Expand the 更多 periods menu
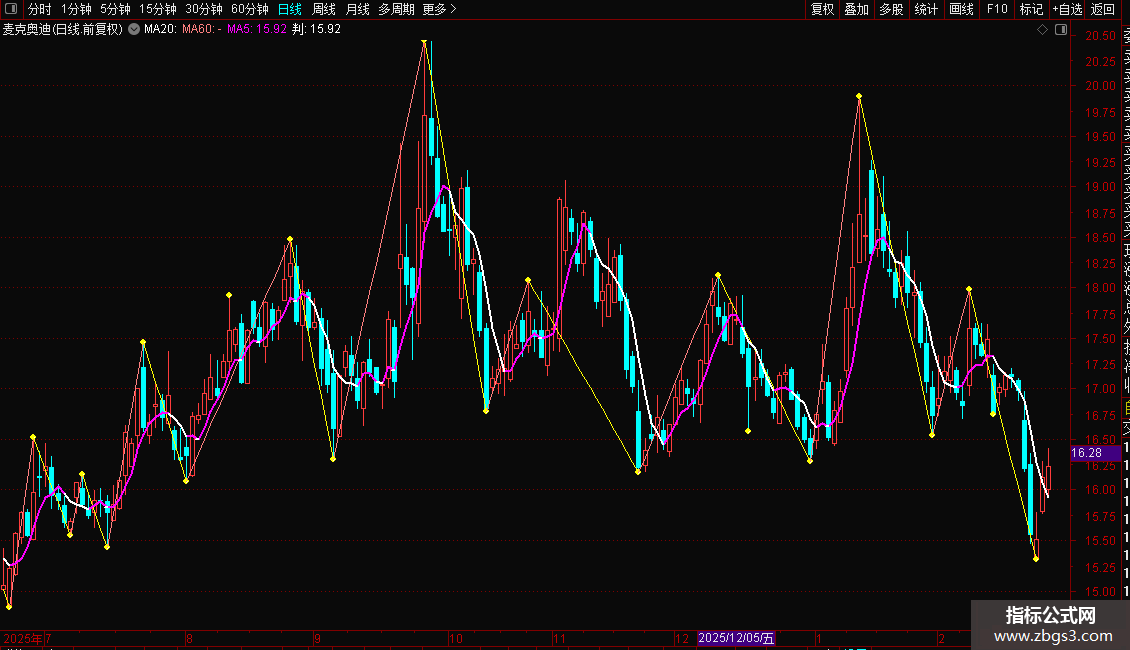Screen dimensions: 1130x650 coord(440,9)
